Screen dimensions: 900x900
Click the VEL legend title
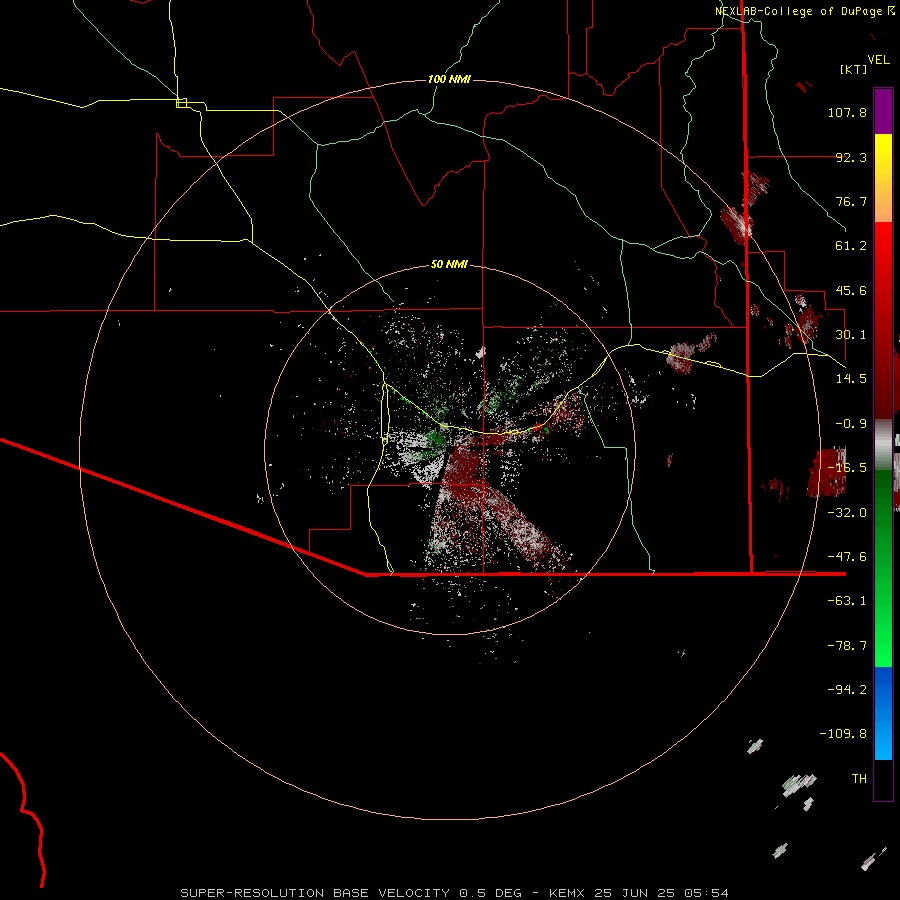coord(878,60)
